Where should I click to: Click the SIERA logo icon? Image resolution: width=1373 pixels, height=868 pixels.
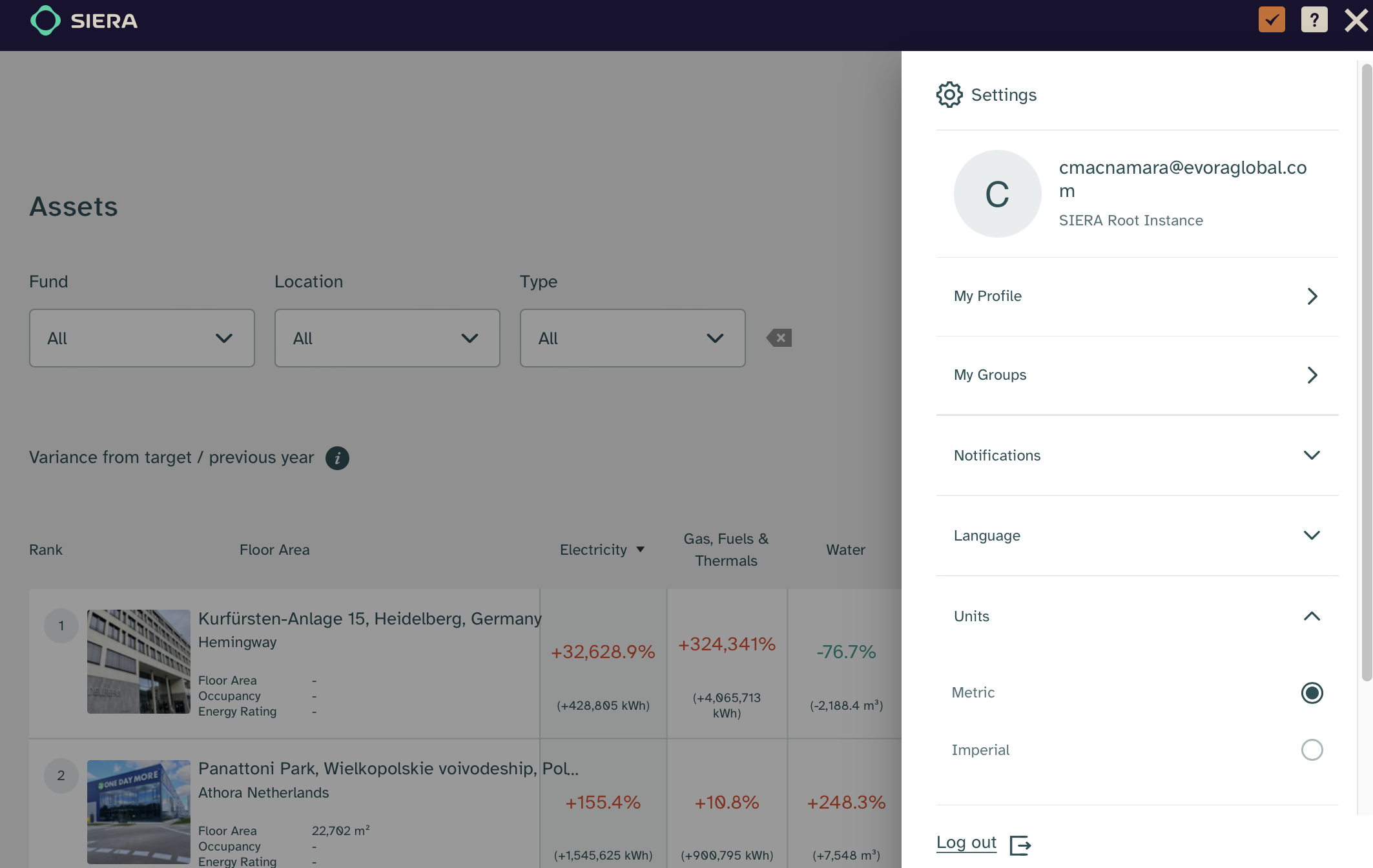(x=45, y=21)
